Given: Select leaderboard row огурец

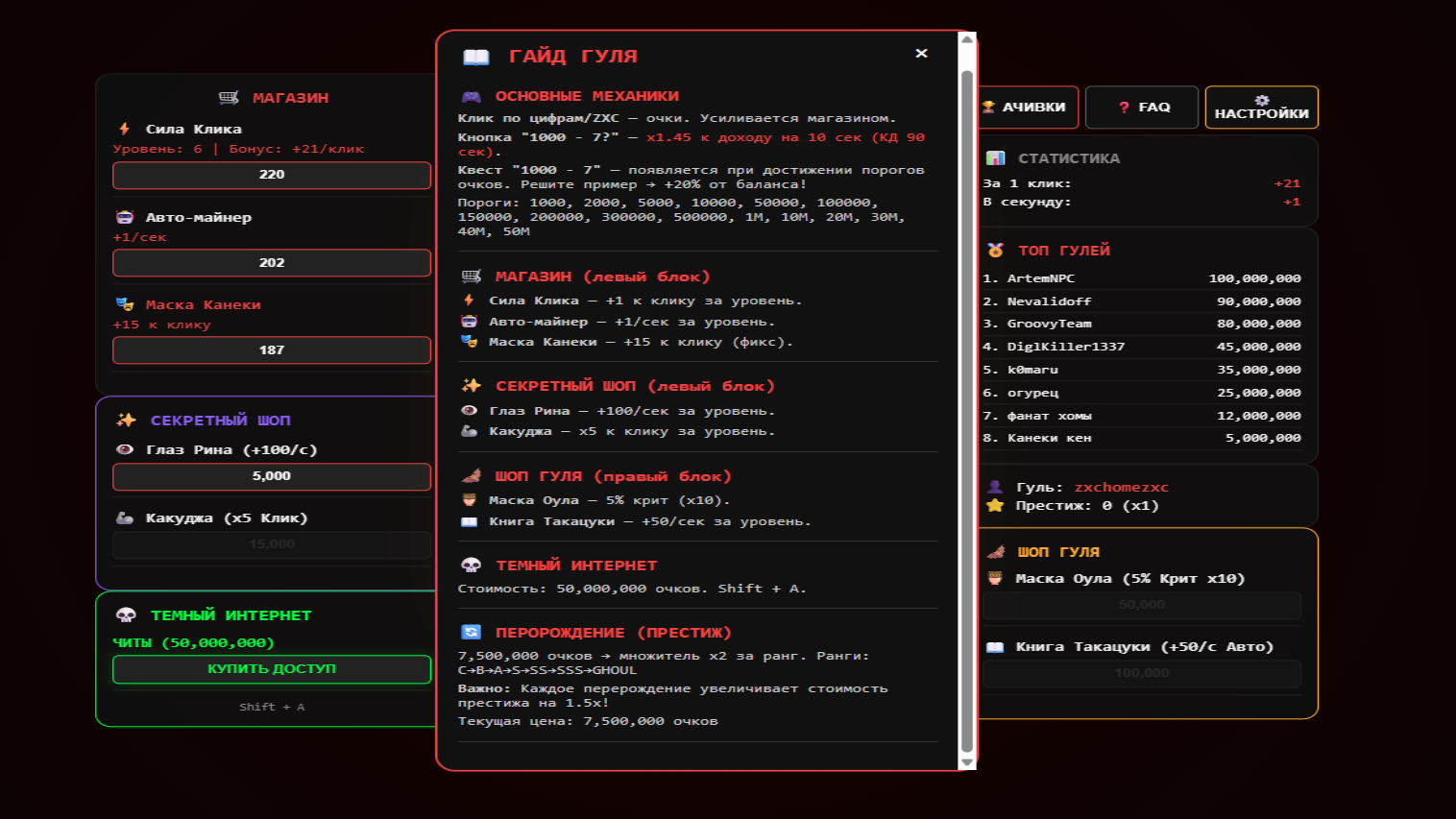Looking at the screenshot, I should [1142, 393].
